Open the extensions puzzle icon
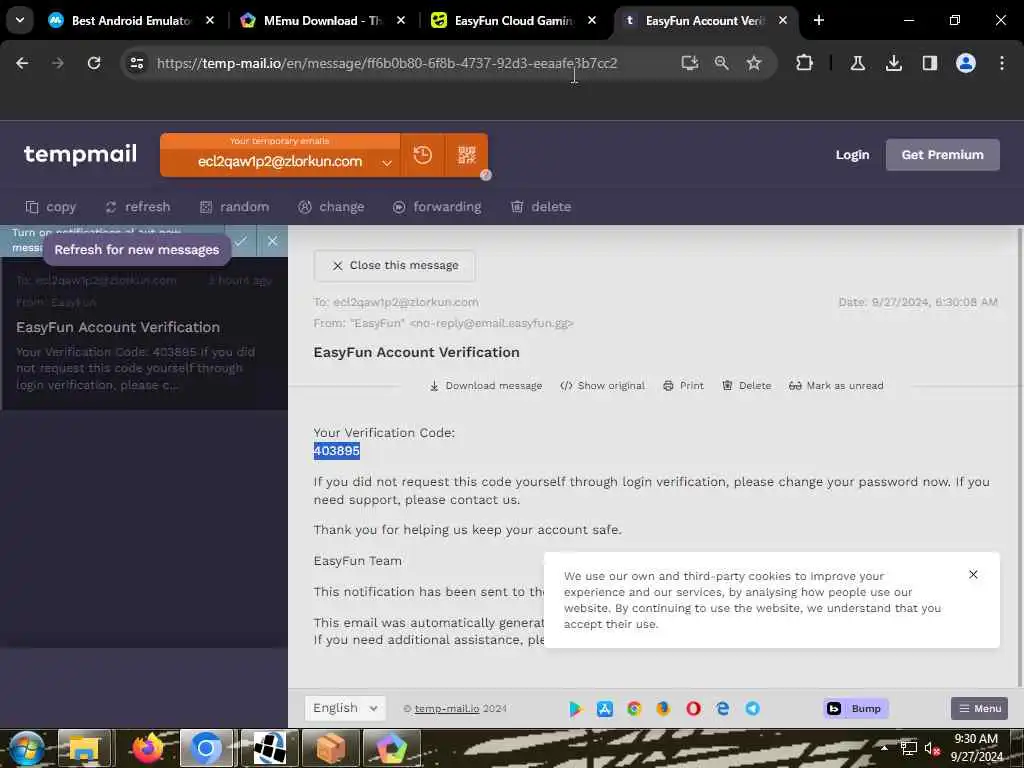The width and height of the screenshot is (1024, 768). click(x=805, y=63)
